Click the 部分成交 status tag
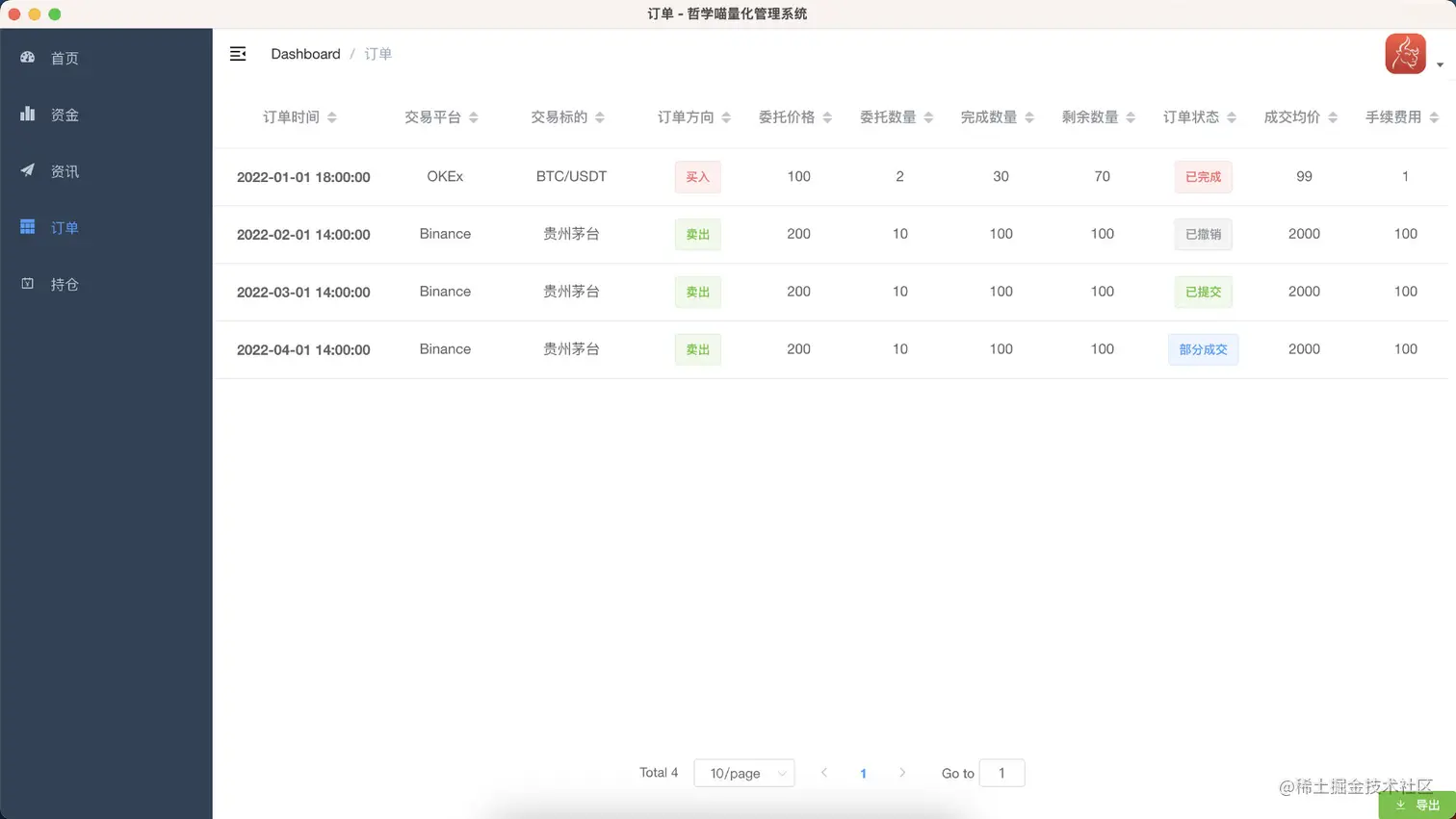Viewport: 1456px width, 819px height. (x=1203, y=349)
